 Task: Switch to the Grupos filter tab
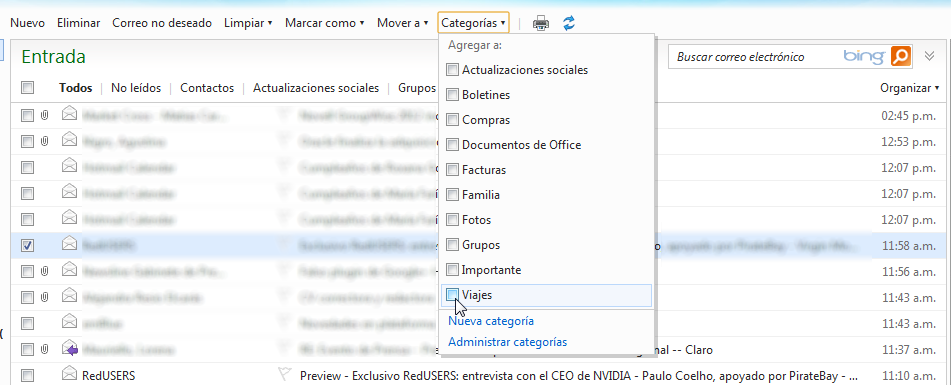pos(417,88)
